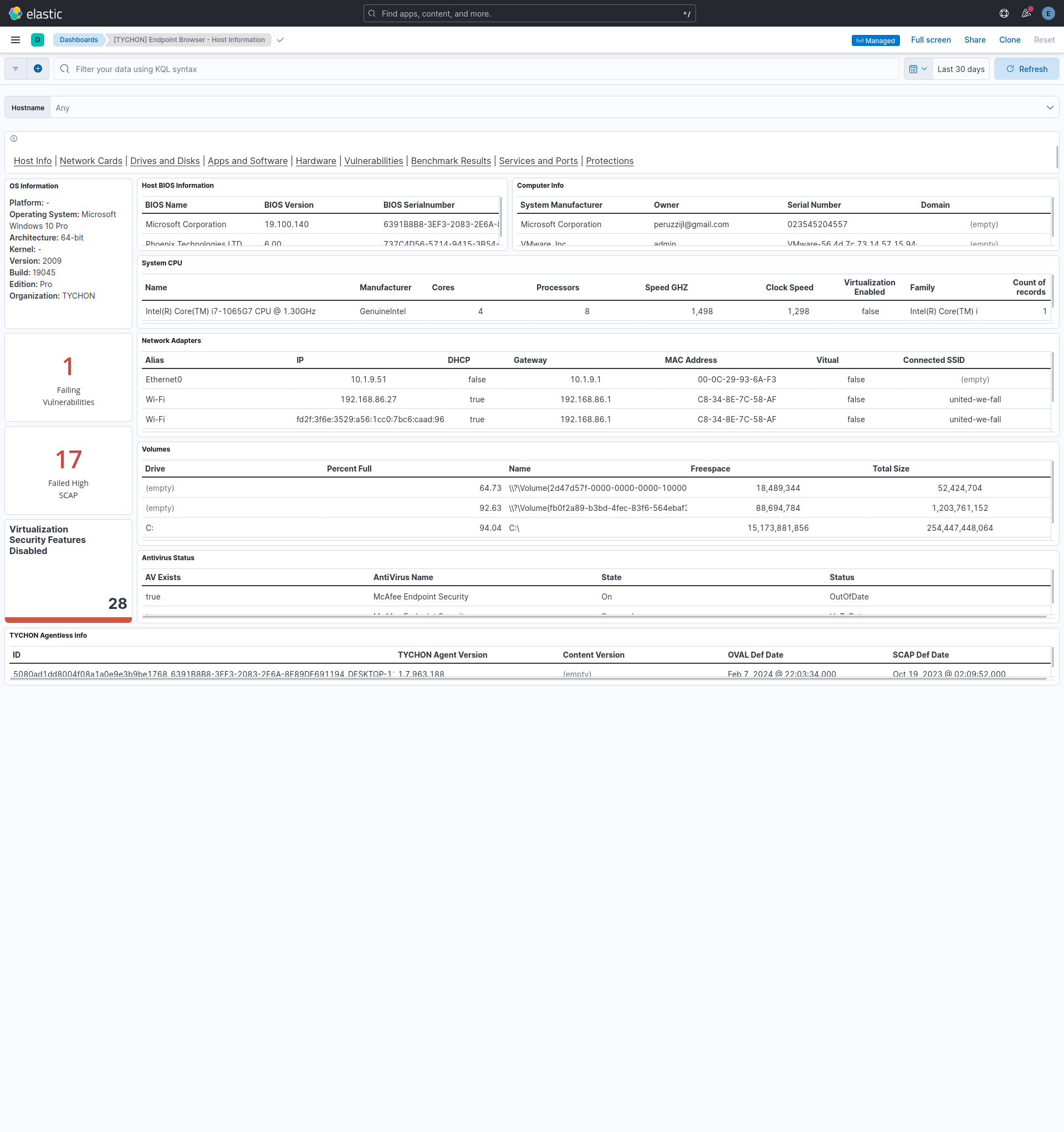Image resolution: width=1064 pixels, height=1132 pixels.
Task: Click the Antivirus Status horizontal scrollbar
Action: [594, 617]
